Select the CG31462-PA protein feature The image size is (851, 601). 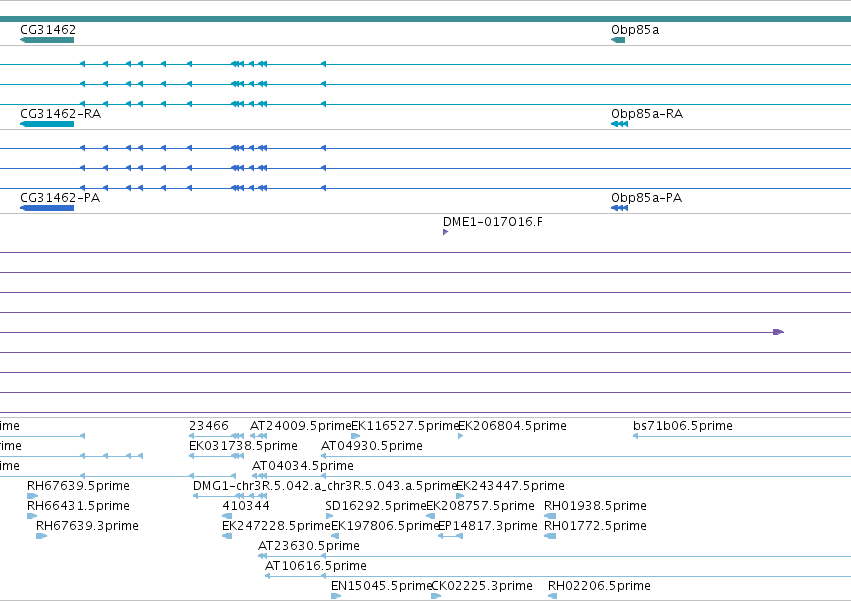point(47,208)
